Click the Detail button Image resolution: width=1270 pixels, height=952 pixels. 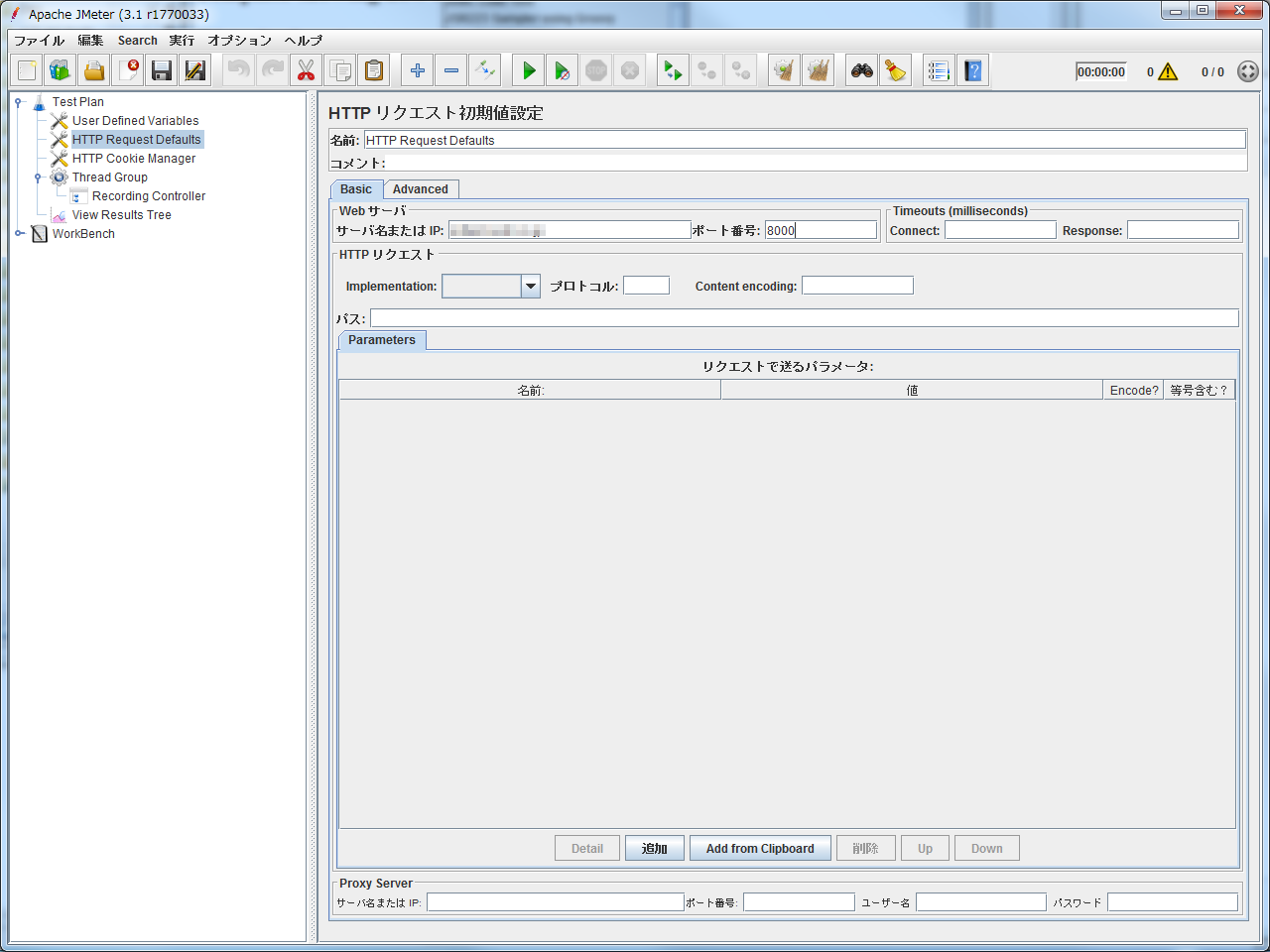pos(587,849)
